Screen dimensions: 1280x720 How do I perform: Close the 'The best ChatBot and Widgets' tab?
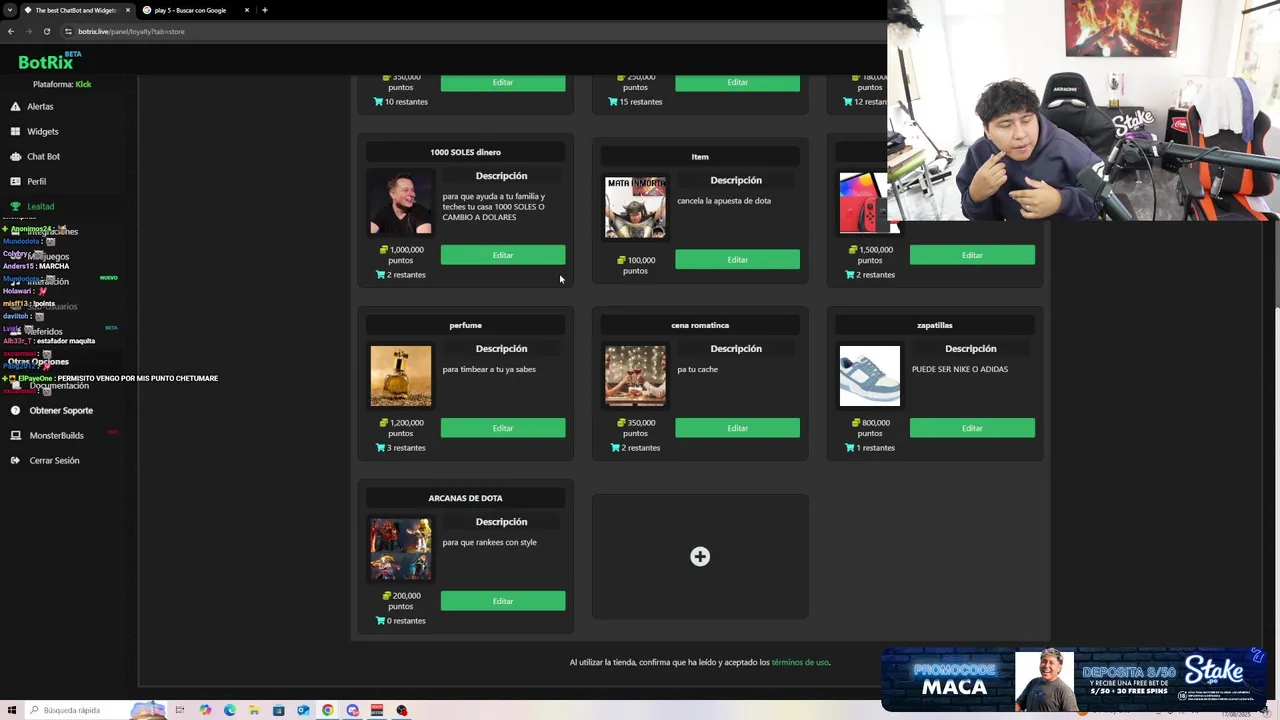pyautogui.click(x=127, y=10)
